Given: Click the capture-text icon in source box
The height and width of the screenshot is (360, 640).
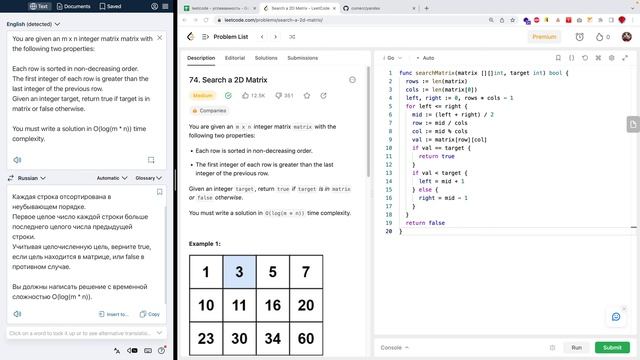Looking at the screenshot, I should 151,160.
